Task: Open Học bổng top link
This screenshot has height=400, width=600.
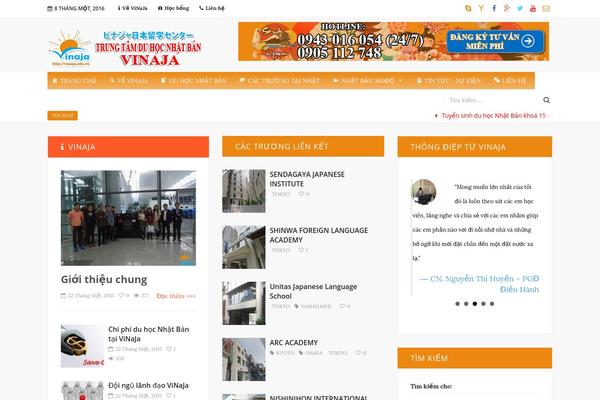Action: [173, 8]
